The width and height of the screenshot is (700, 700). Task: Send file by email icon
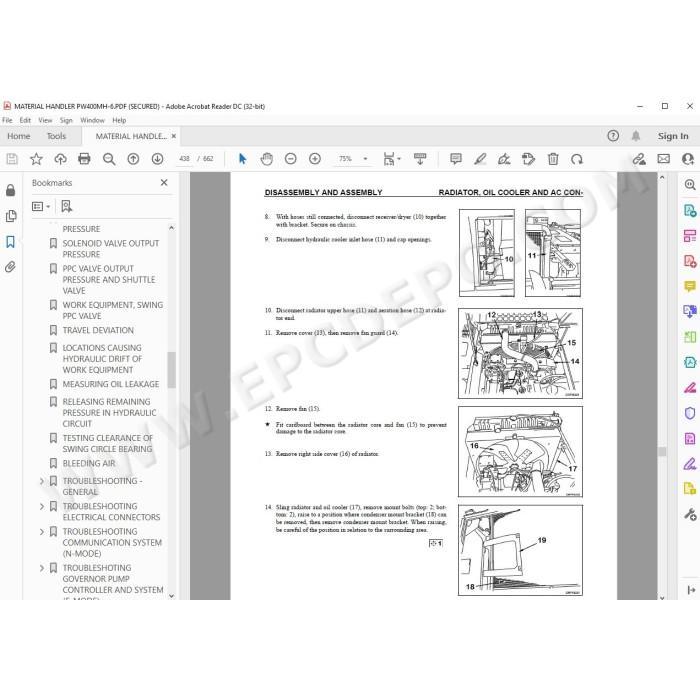click(663, 159)
